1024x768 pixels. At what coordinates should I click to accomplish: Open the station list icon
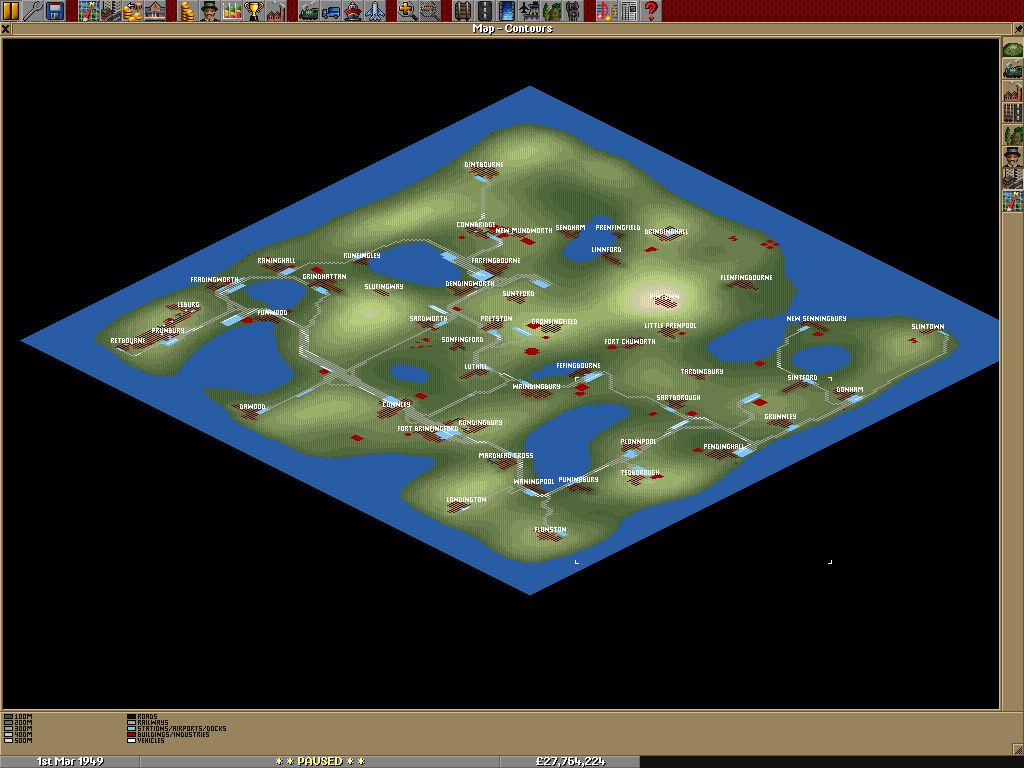pos(155,10)
